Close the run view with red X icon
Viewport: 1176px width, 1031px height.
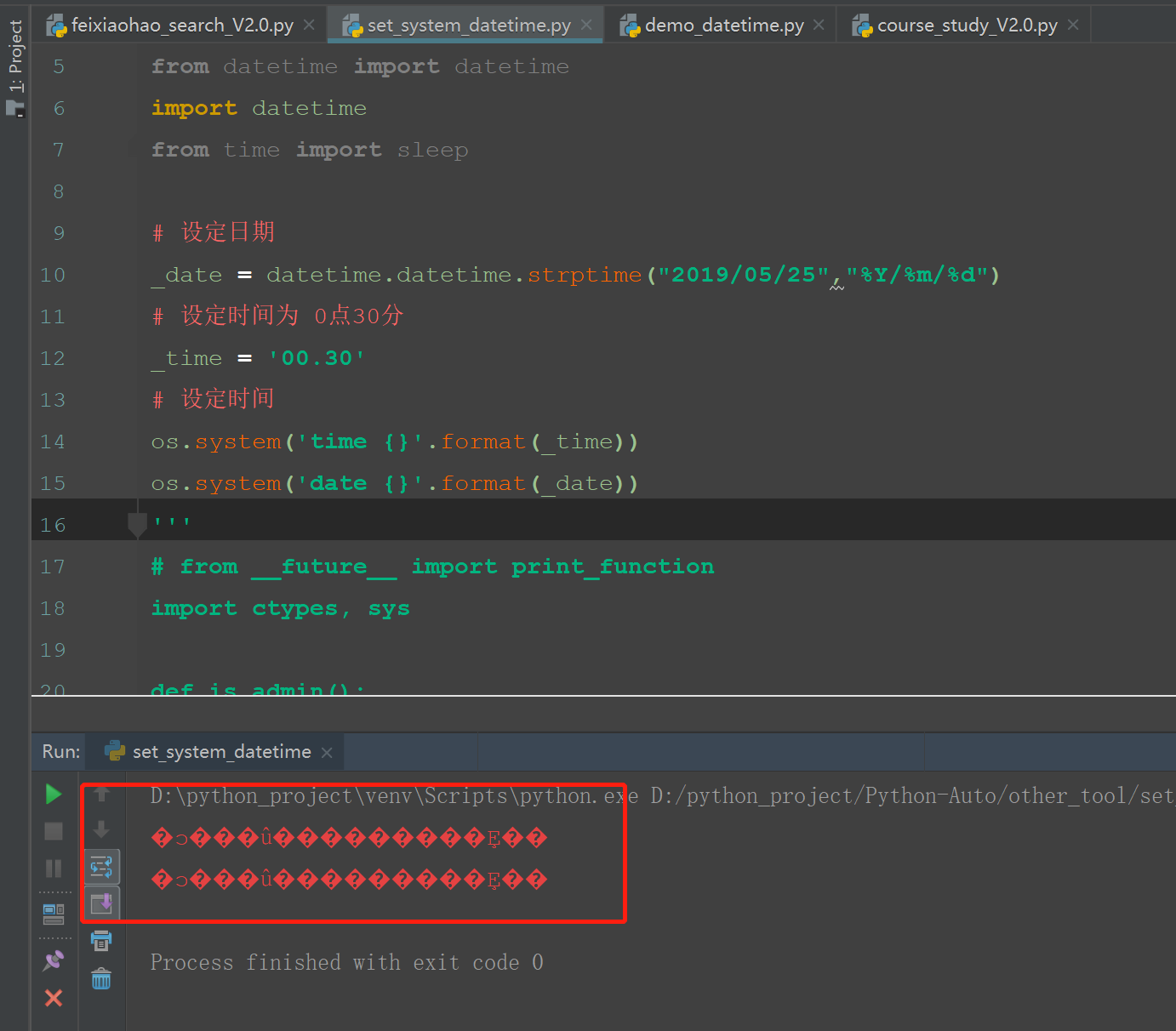coord(54,998)
